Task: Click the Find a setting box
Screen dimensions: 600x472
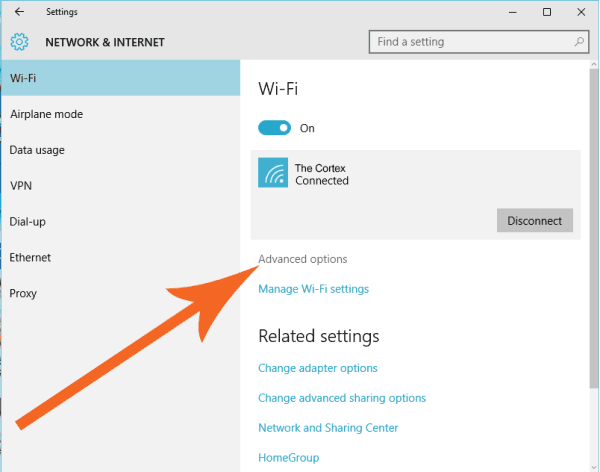Action: pyautogui.click(x=479, y=42)
